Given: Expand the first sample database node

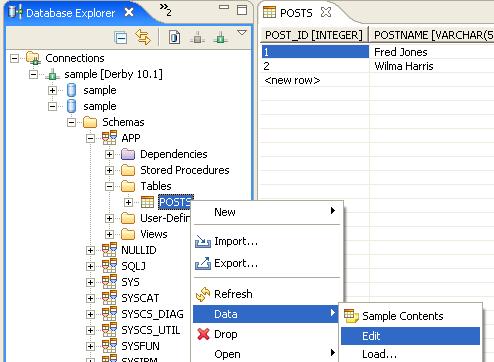Looking at the screenshot, I should point(52,90).
